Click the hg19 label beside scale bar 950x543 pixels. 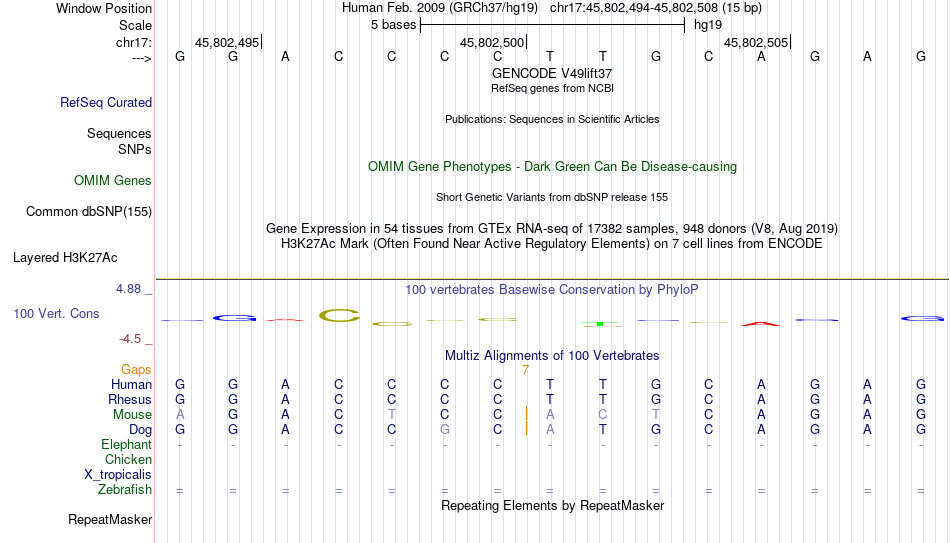tap(708, 25)
